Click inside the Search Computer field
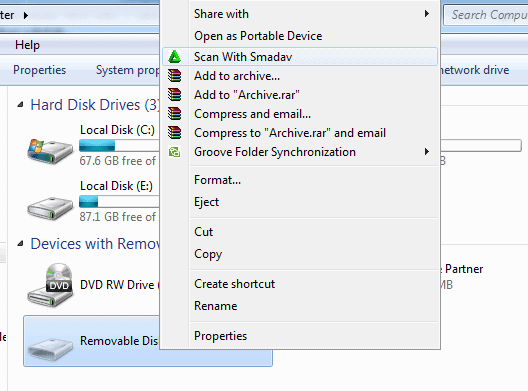Viewport: 528px width, 391px height. 486,15
